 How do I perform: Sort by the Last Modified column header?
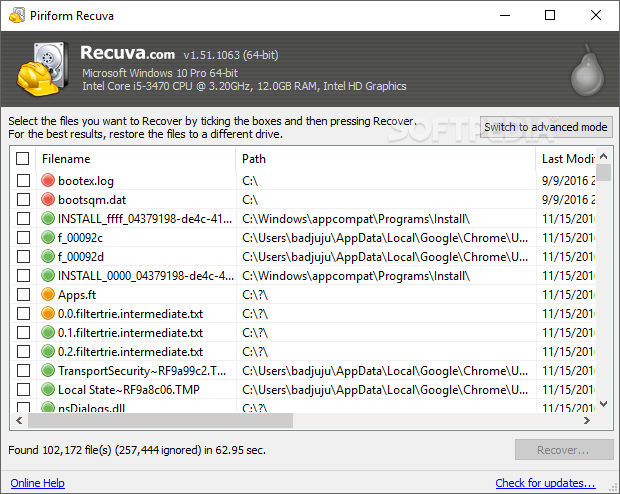coord(566,159)
